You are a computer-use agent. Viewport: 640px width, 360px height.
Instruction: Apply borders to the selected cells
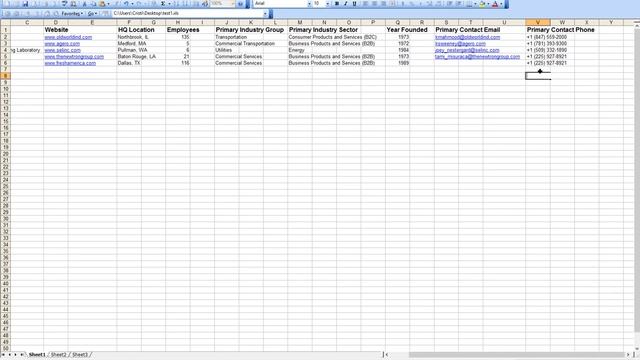tap(469, 4)
